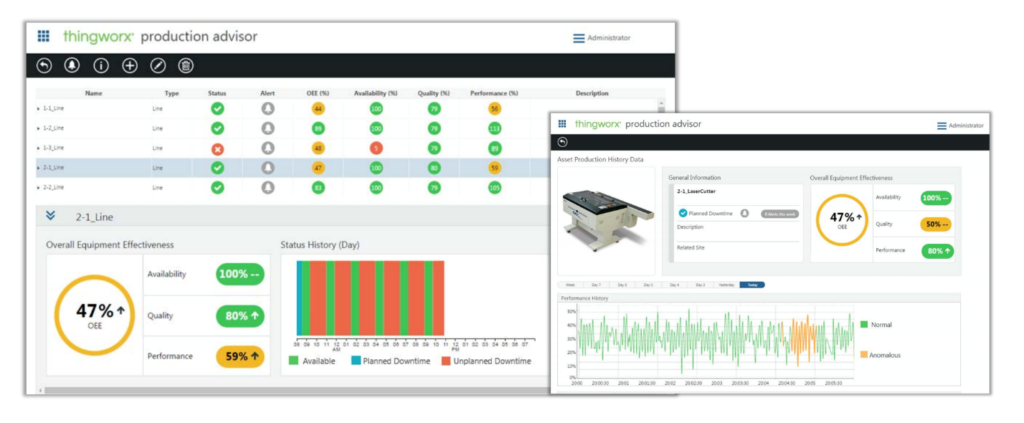Open the hamburger menu beside Administrator in line list window
Image resolution: width=1024 pixels, height=423 pixels.
pyautogui.click(x=579, y=39)
